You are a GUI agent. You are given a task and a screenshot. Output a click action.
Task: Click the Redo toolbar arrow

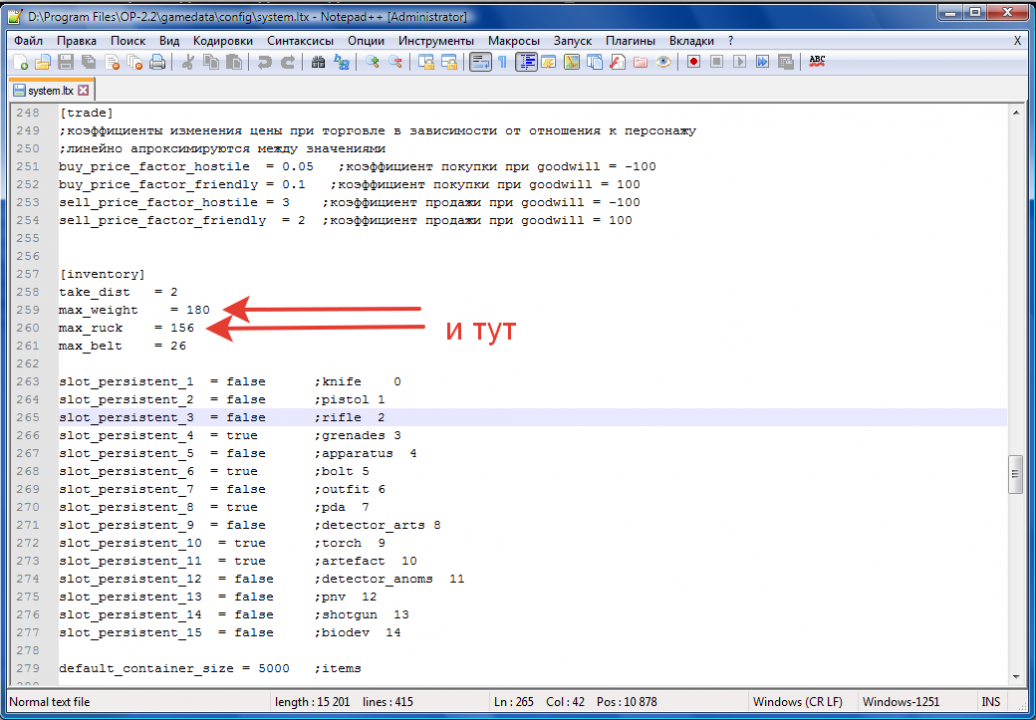click(287, 63)
